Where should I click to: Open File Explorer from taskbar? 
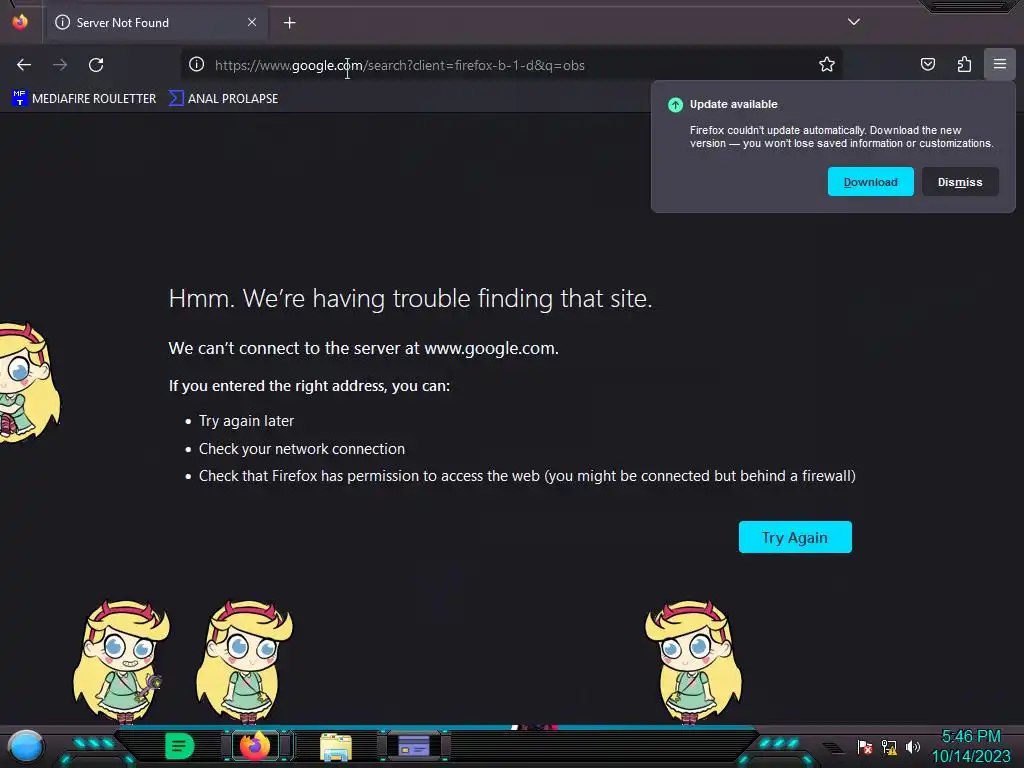coord(336,747)
